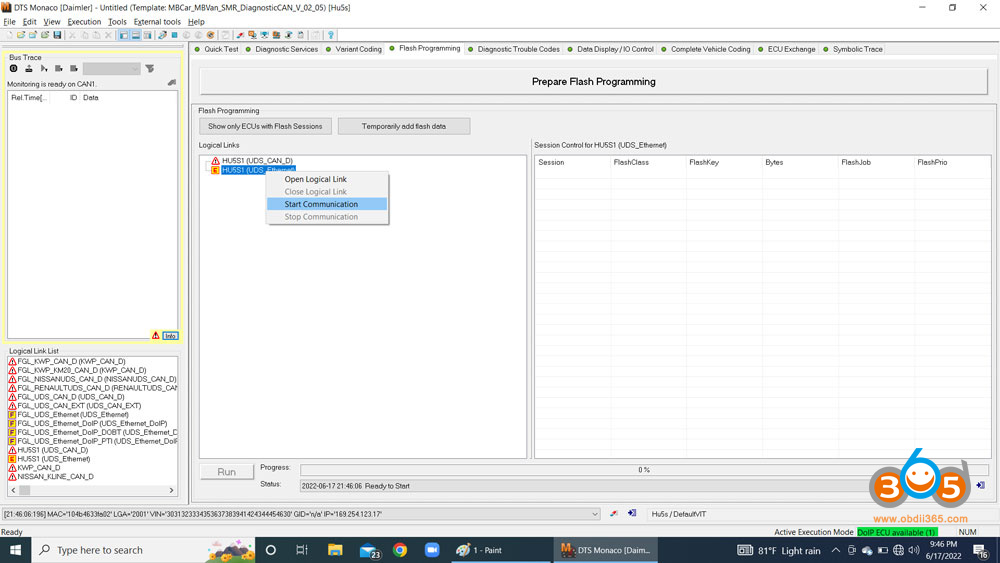Click the HU5S1 (UDS_CAN_D) warning icon in Logical Links

[x=215, y=161]
